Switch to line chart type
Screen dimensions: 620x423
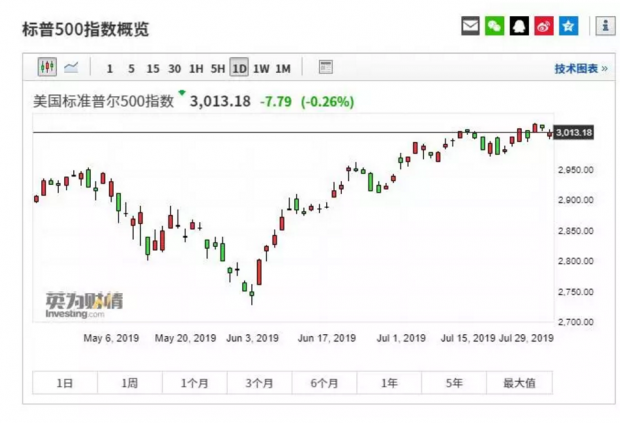pyautogui.click(x=71, y=67)
